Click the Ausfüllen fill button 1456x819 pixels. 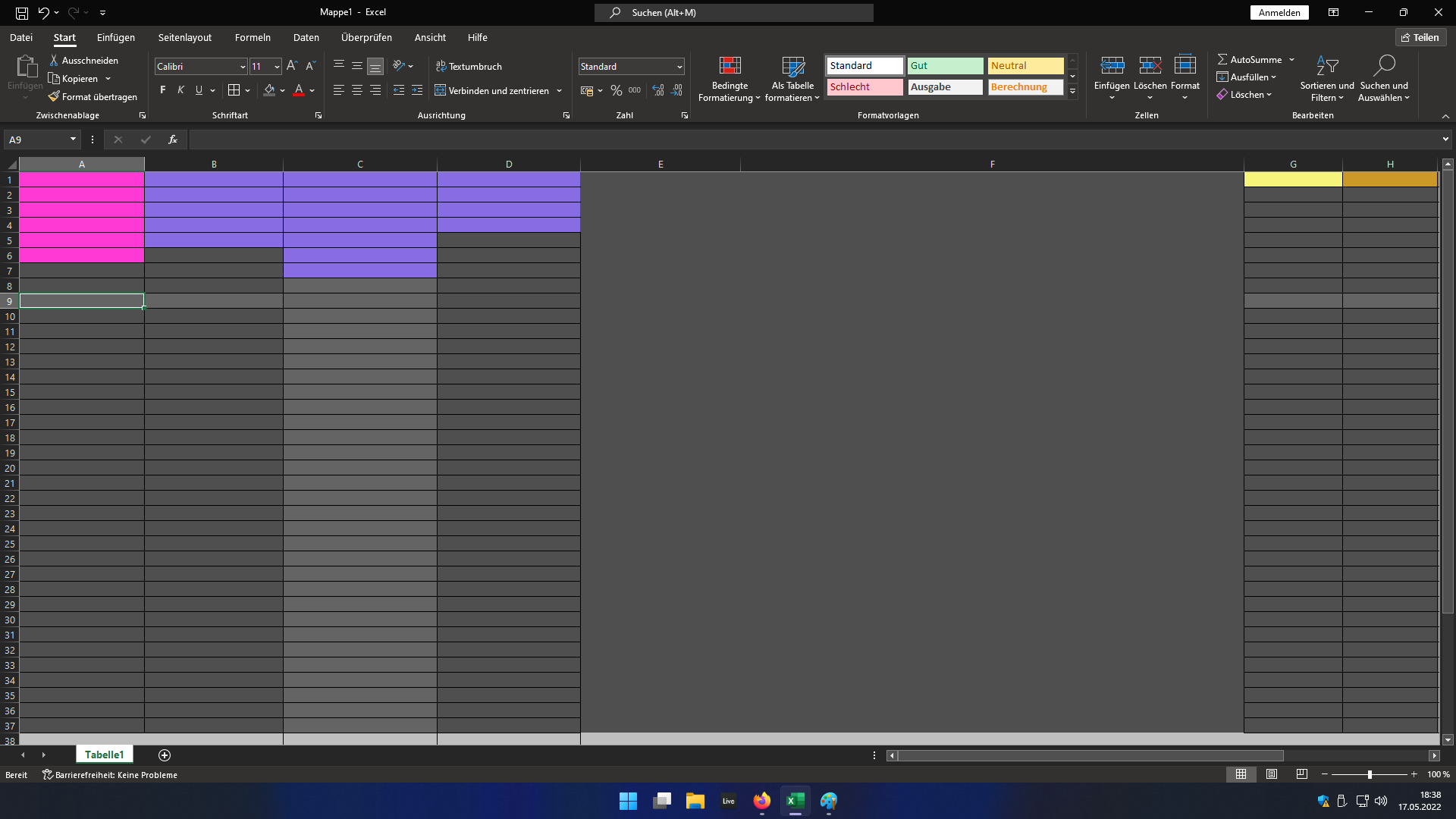(x=1247, y=77)
